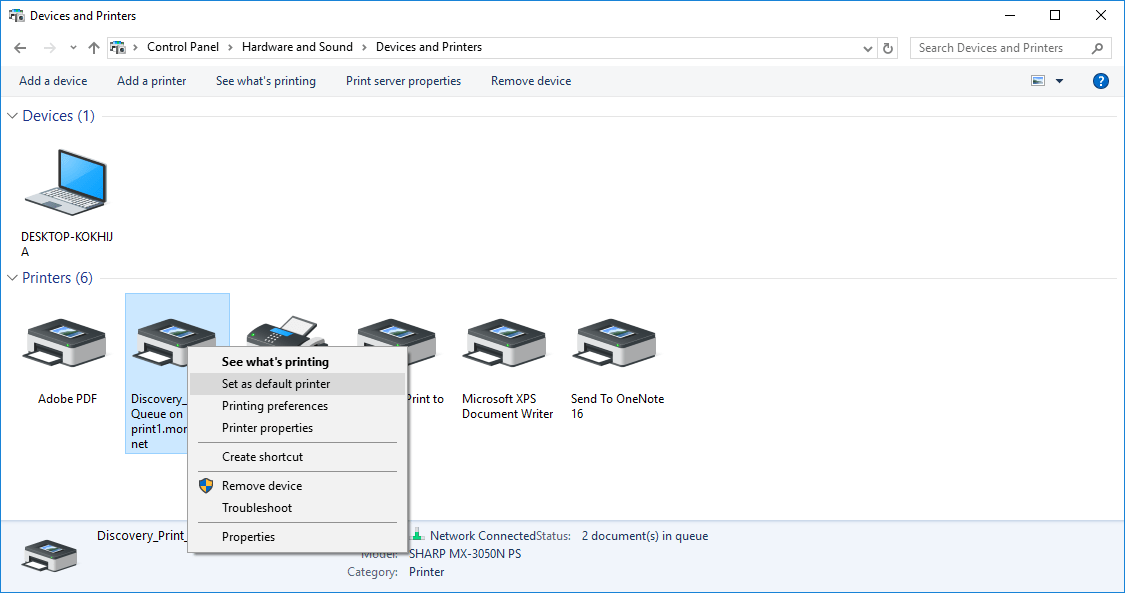
Task: Collapse the Printers section
Action: [x=10, y=278]
